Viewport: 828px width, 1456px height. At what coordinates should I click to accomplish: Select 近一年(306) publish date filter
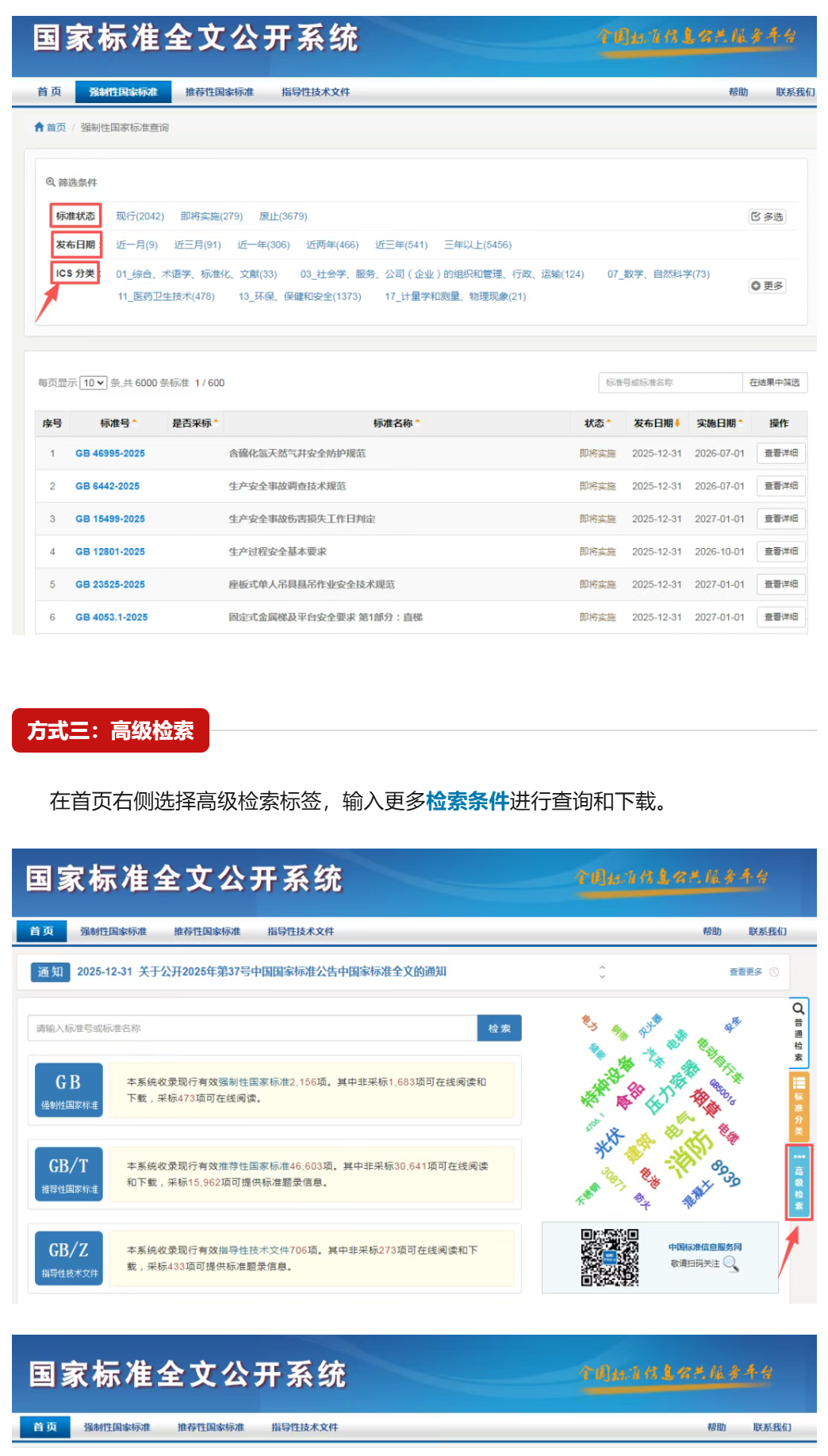pos(263,245)
